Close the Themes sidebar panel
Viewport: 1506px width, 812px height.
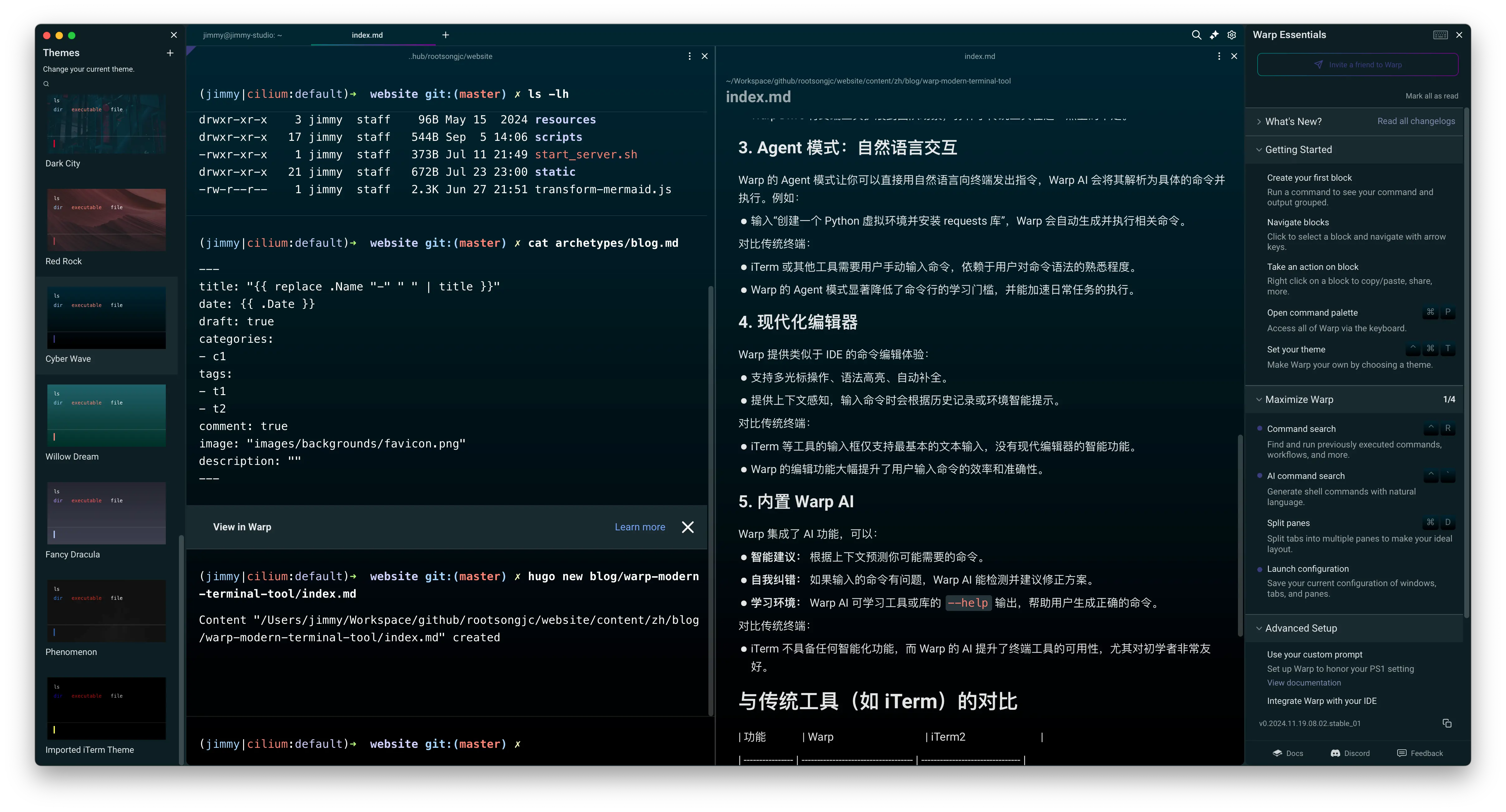[x=174, y=35]
